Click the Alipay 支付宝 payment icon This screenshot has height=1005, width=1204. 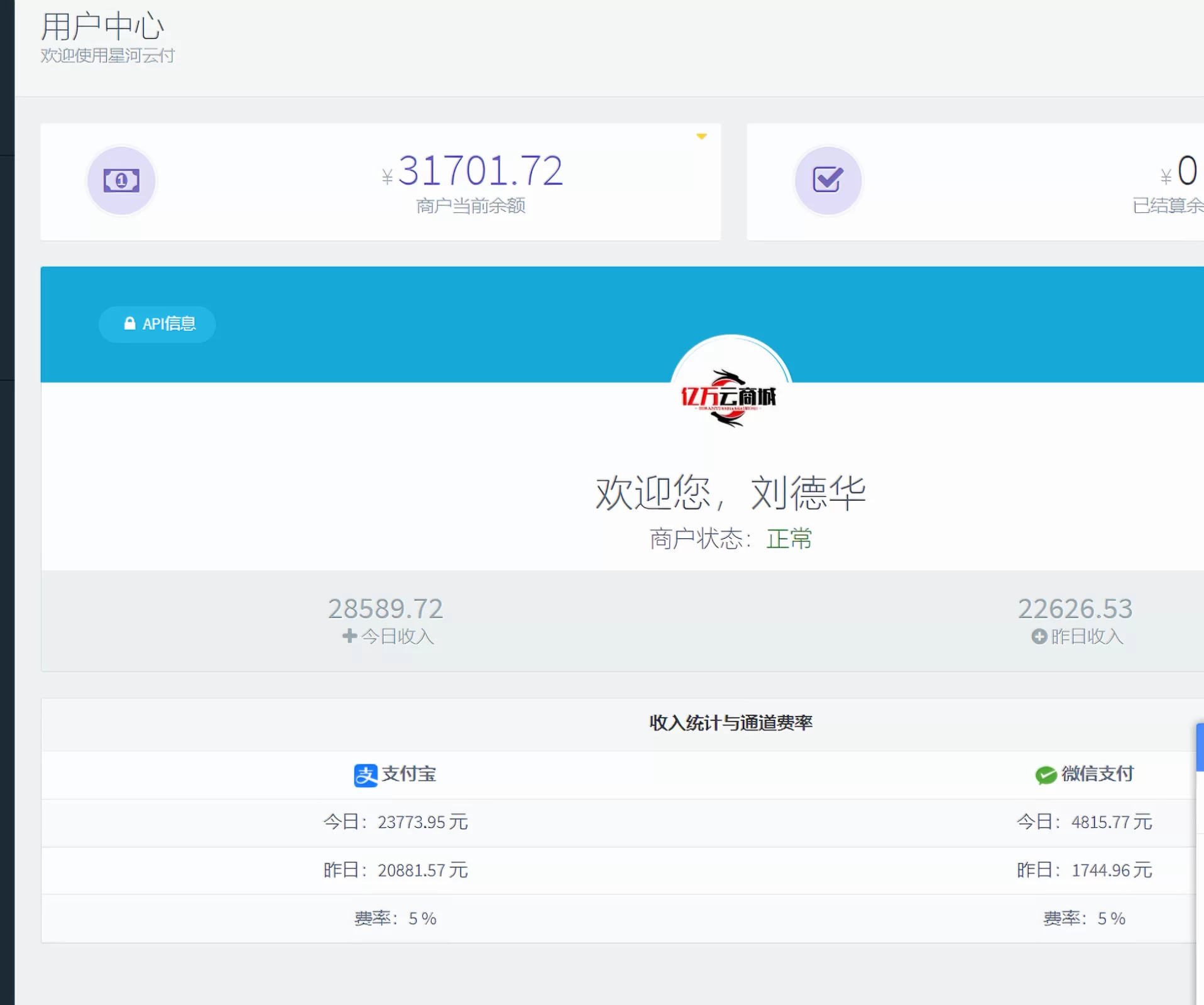click(x=365, y=775)
